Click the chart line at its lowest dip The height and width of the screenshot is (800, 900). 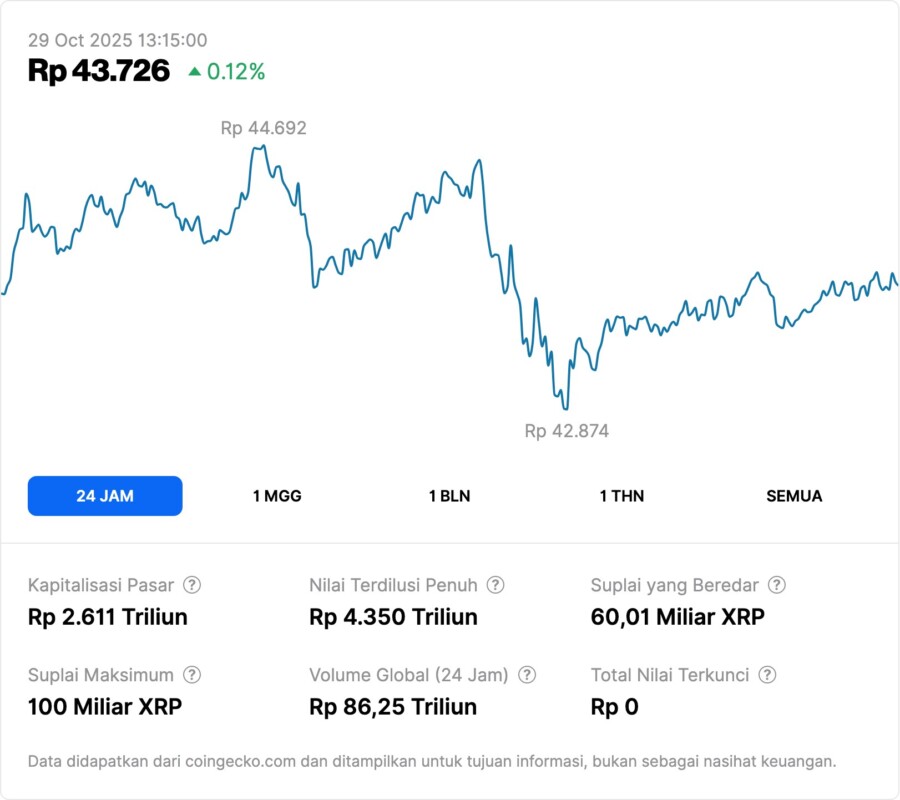(x=565, y=408)
